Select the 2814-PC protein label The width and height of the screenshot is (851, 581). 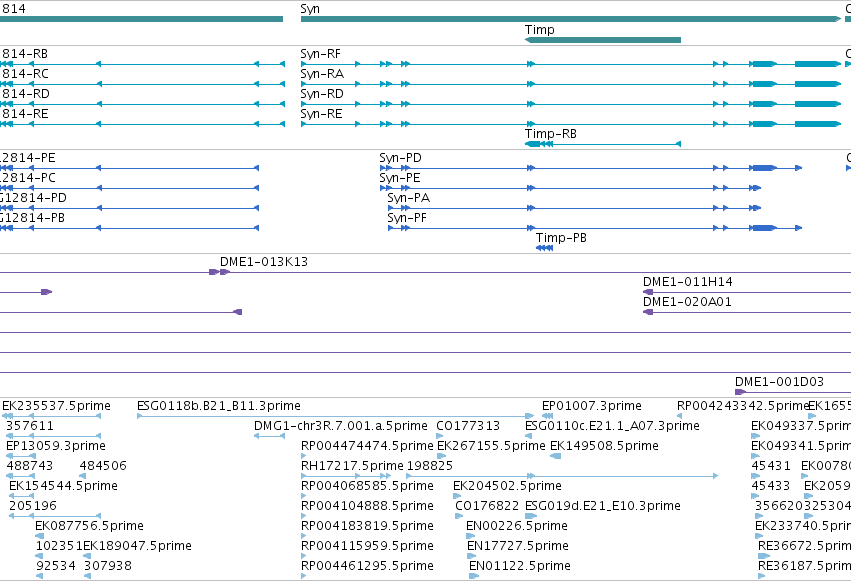coord(28,178)
